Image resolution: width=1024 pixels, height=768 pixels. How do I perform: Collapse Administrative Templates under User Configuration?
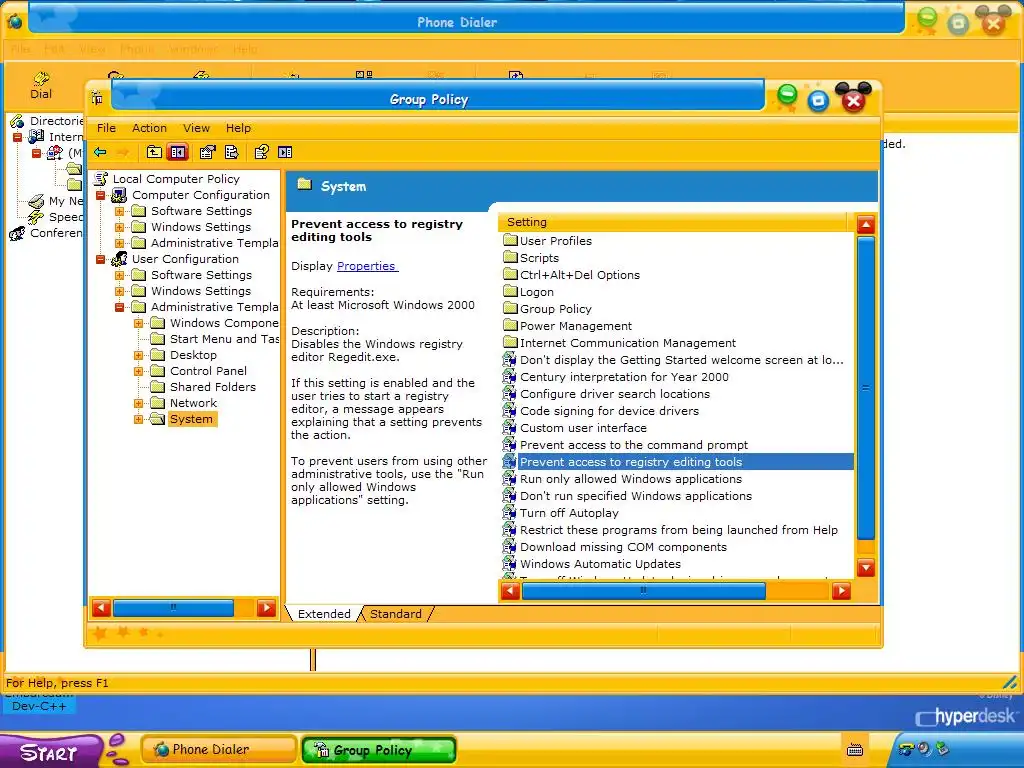tap(120, 307)
